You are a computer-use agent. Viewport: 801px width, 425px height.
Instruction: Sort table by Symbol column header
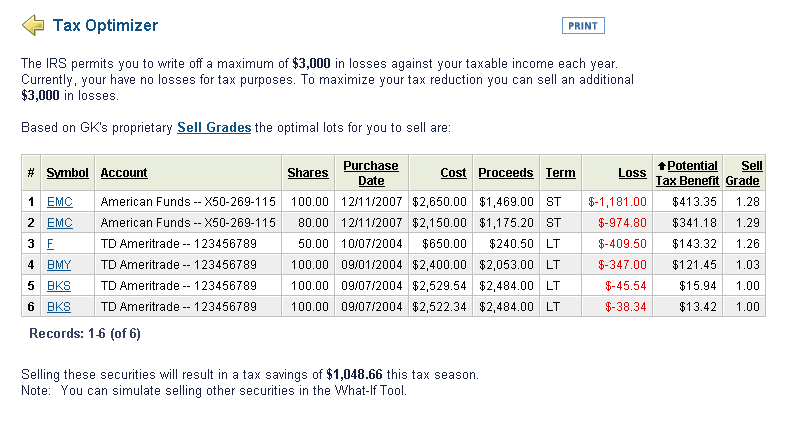point(67,173)
